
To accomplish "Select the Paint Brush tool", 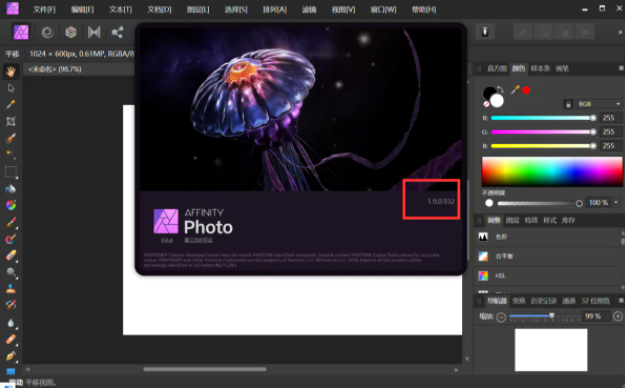I will click(x=11, y=222).
